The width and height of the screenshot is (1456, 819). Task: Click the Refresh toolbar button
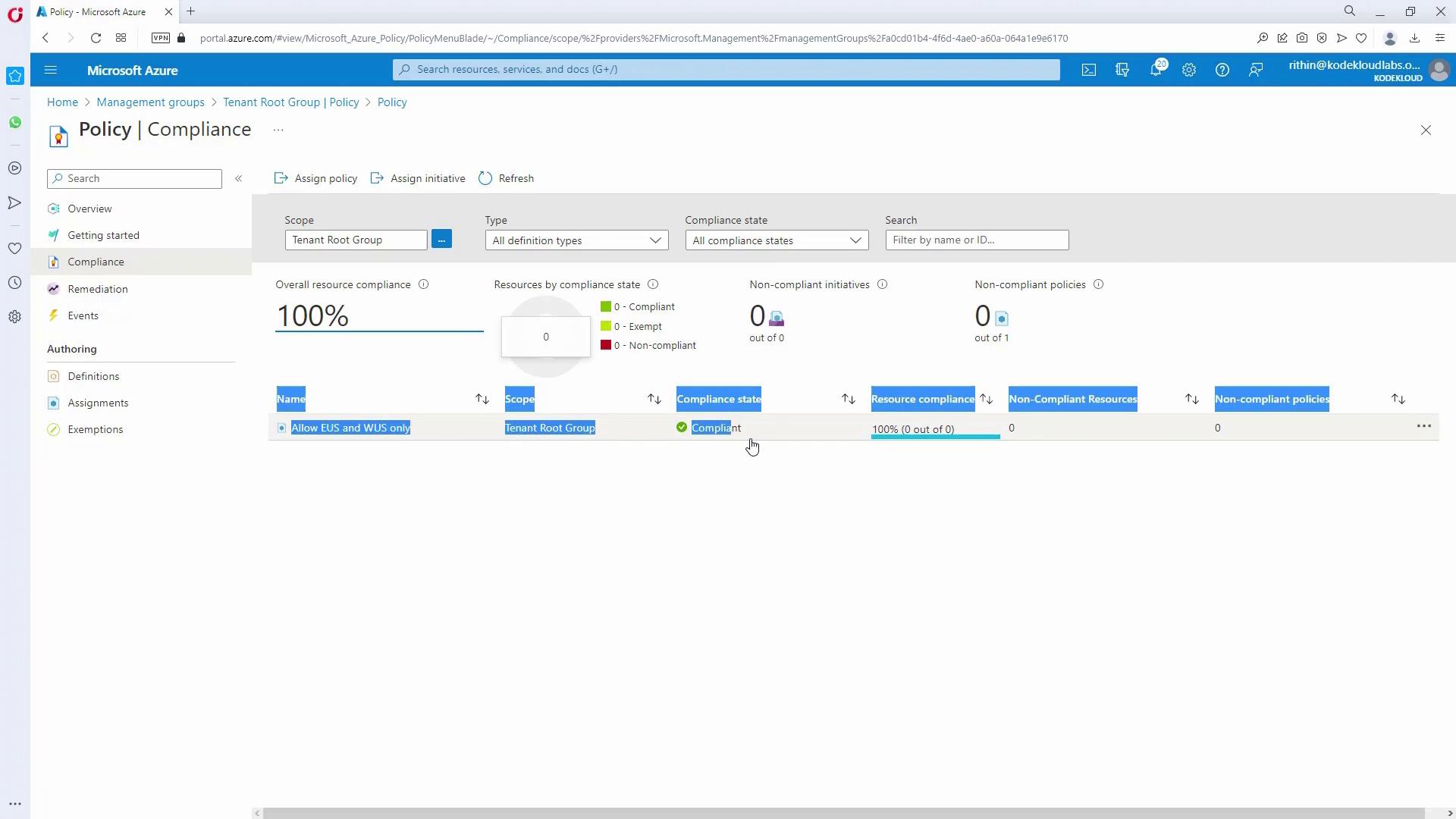pyautogui.click(x=506, y=178)
